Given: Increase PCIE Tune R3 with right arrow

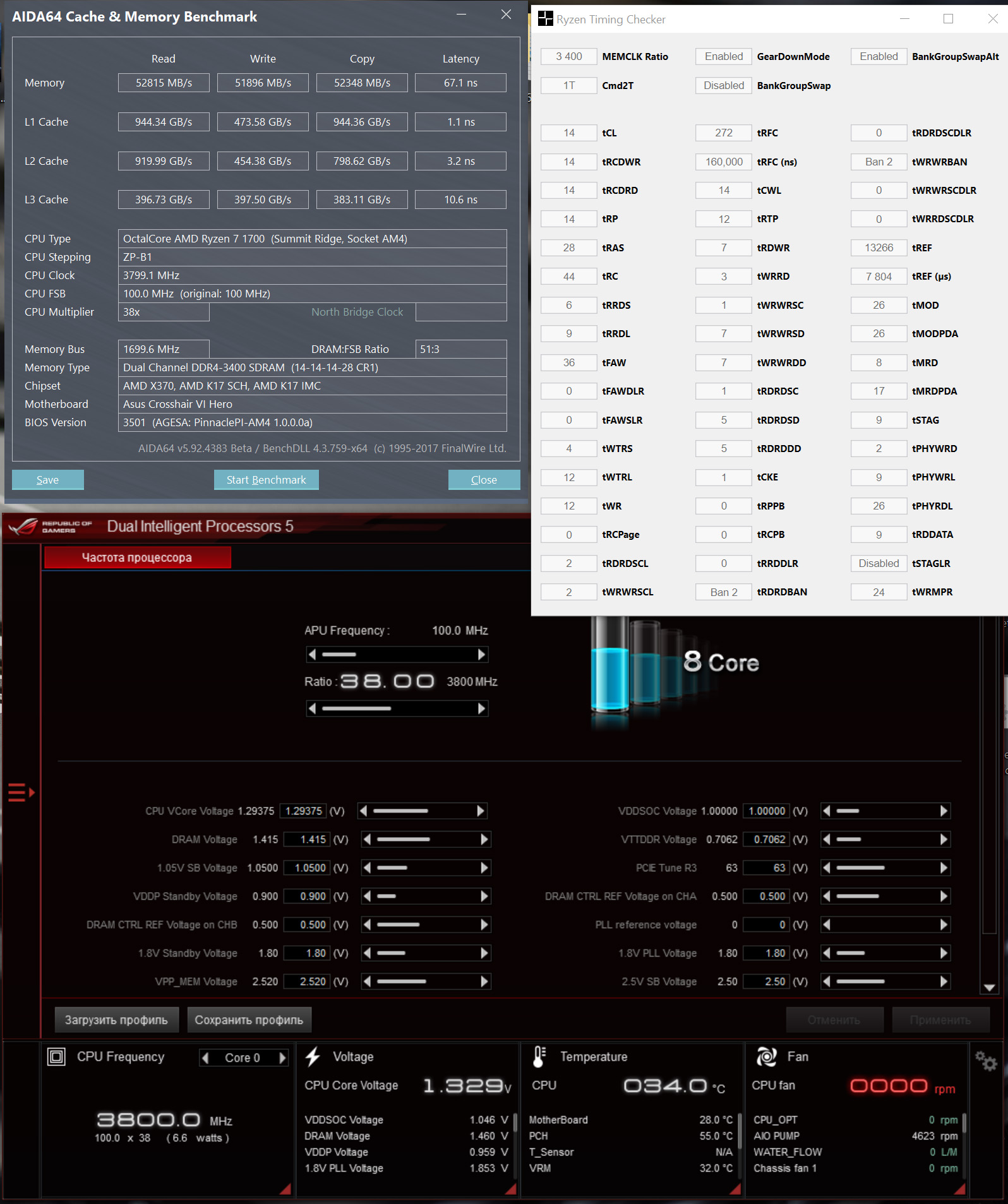Looking at the screenshot, I should pos(944,867).
